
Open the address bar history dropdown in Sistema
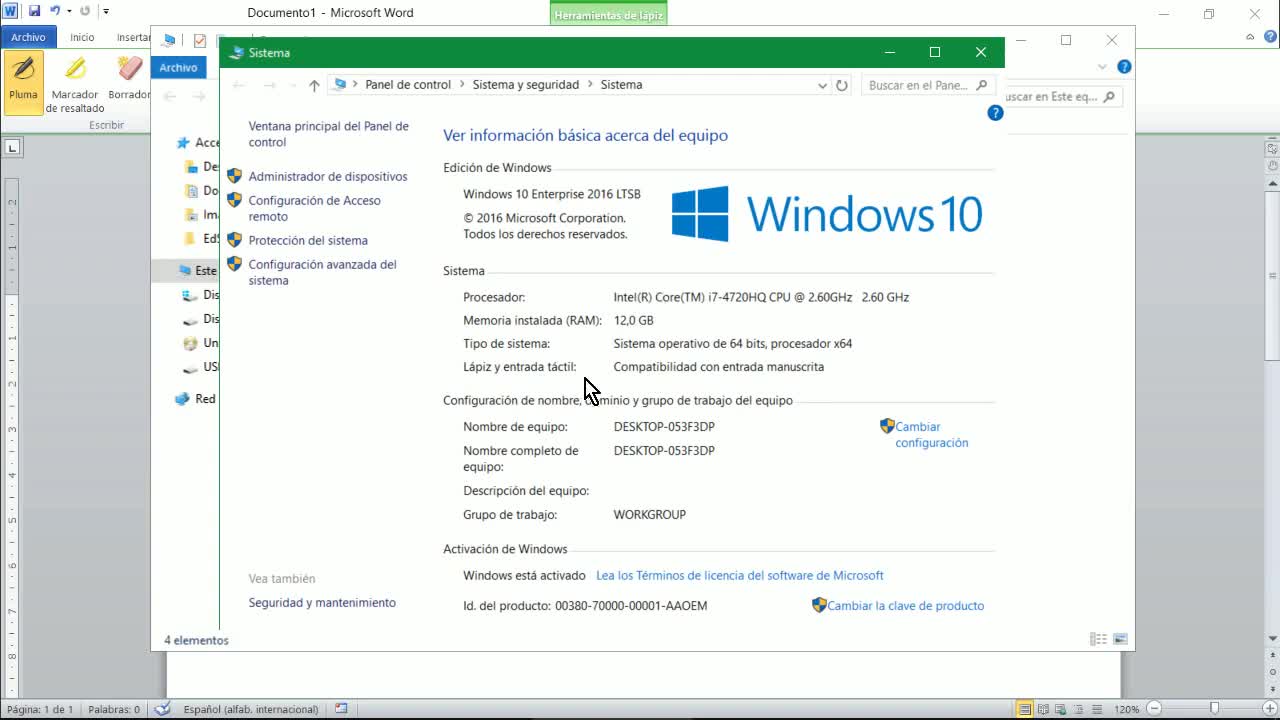tap(822, 86)
